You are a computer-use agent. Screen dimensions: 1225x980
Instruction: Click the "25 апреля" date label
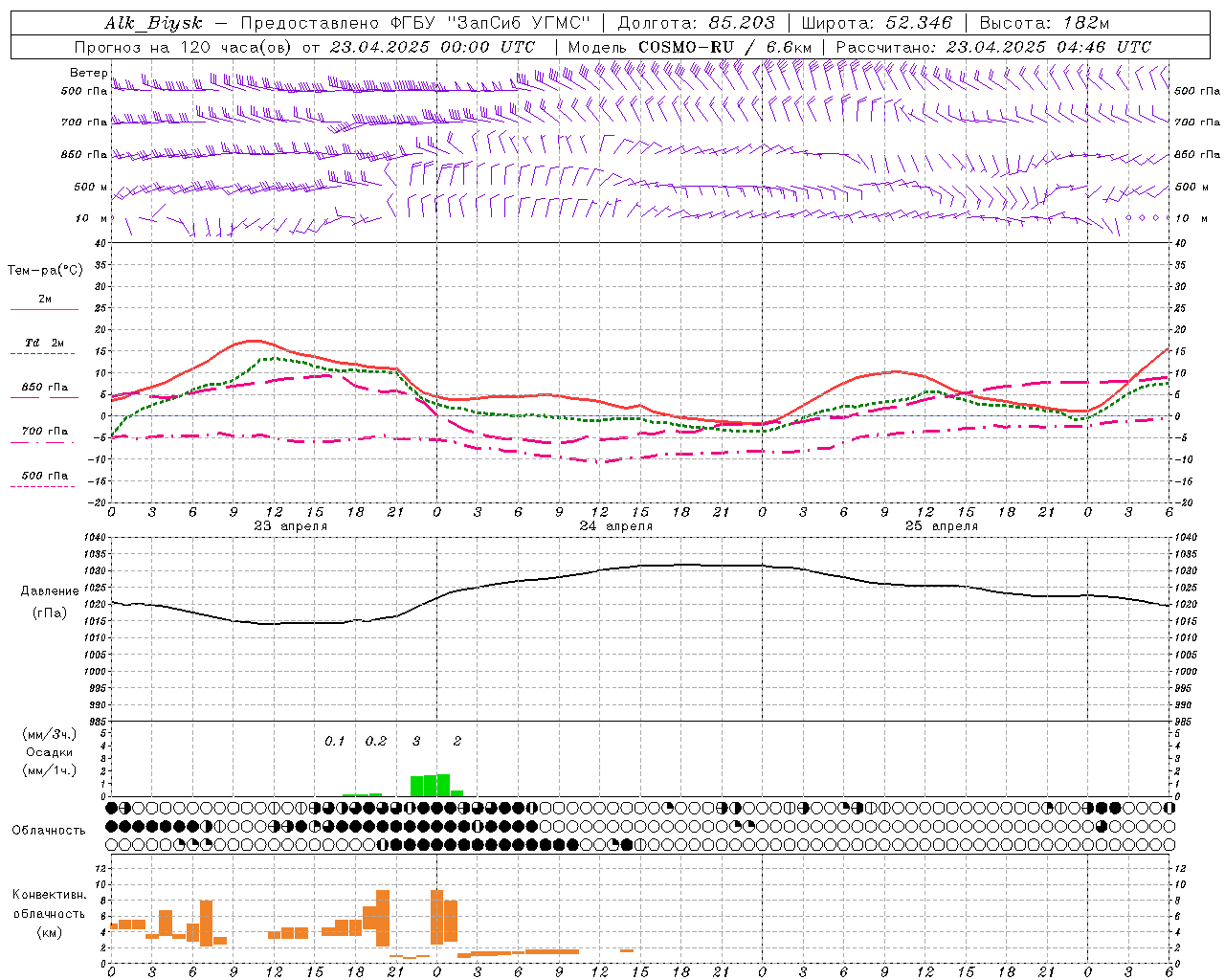941,526
